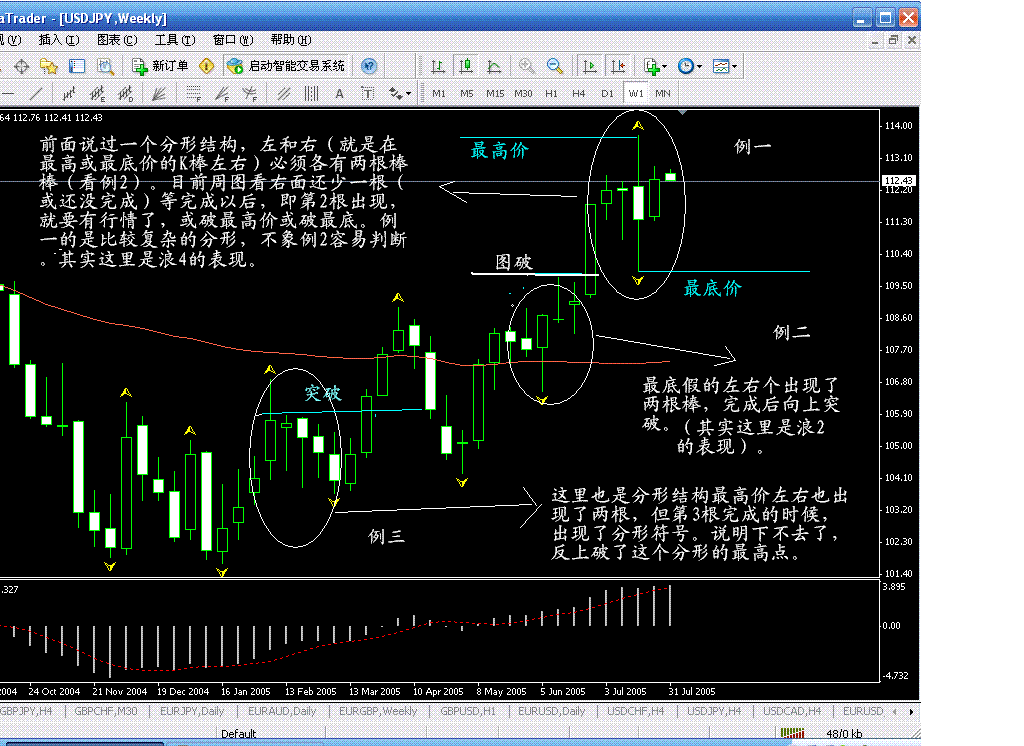Image resolution: width=1024 pixels, height=746 pixels.
Task: Switch to EURJPY,Daily chart tab
Action: pyautogui.click(x=192, y=711)
